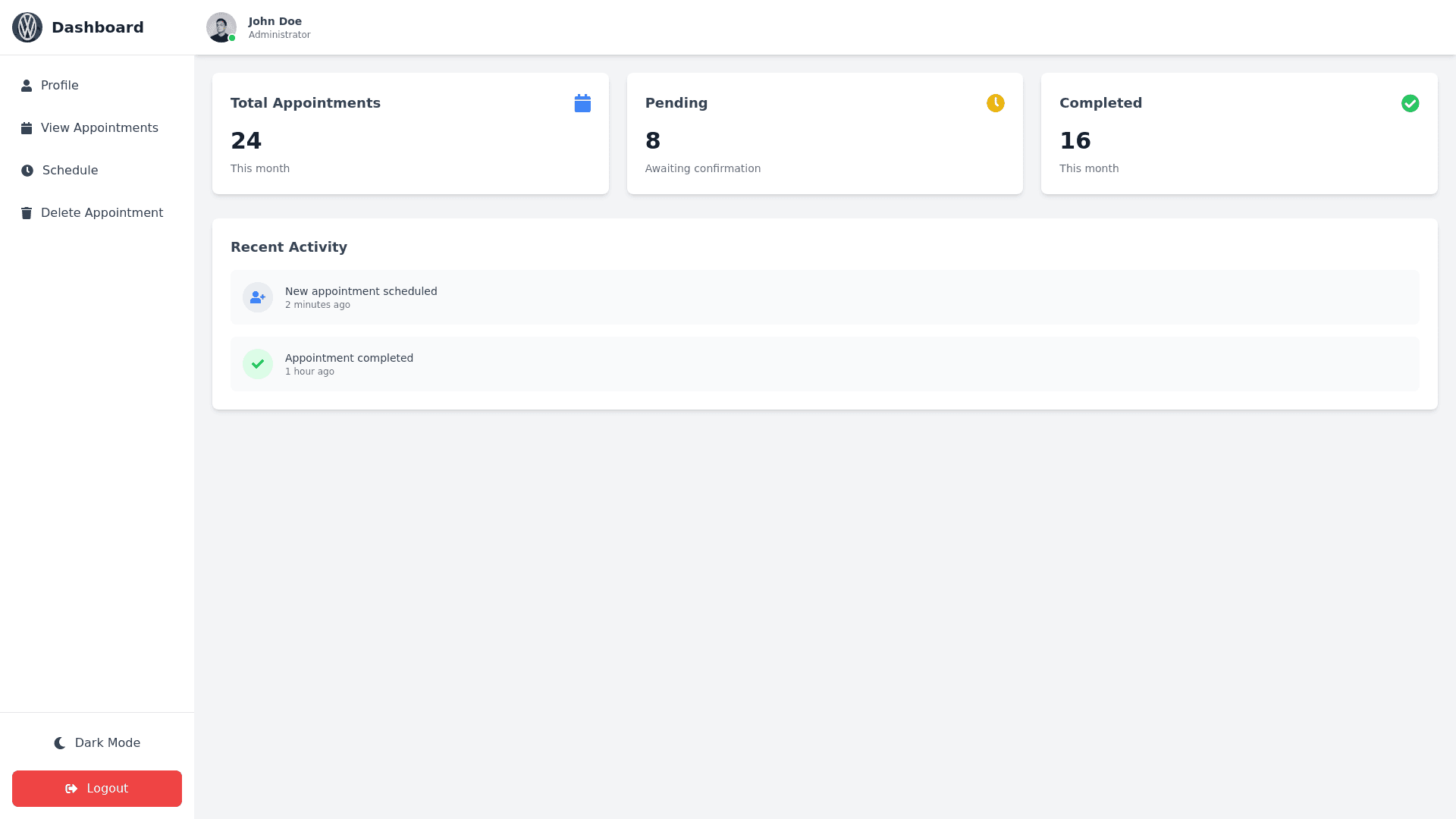Click the moon icon for Dark Mode
Screen dimensions: 1456x819
[x=60, y=743]
